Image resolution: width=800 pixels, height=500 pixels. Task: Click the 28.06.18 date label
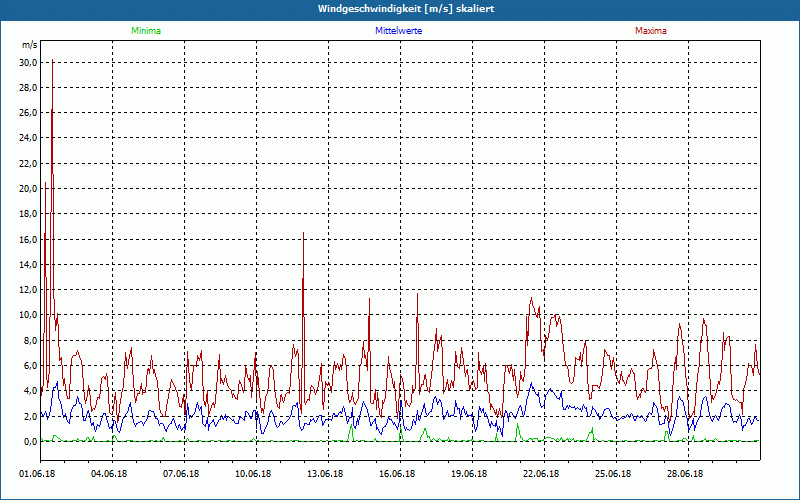coord(685,474)
